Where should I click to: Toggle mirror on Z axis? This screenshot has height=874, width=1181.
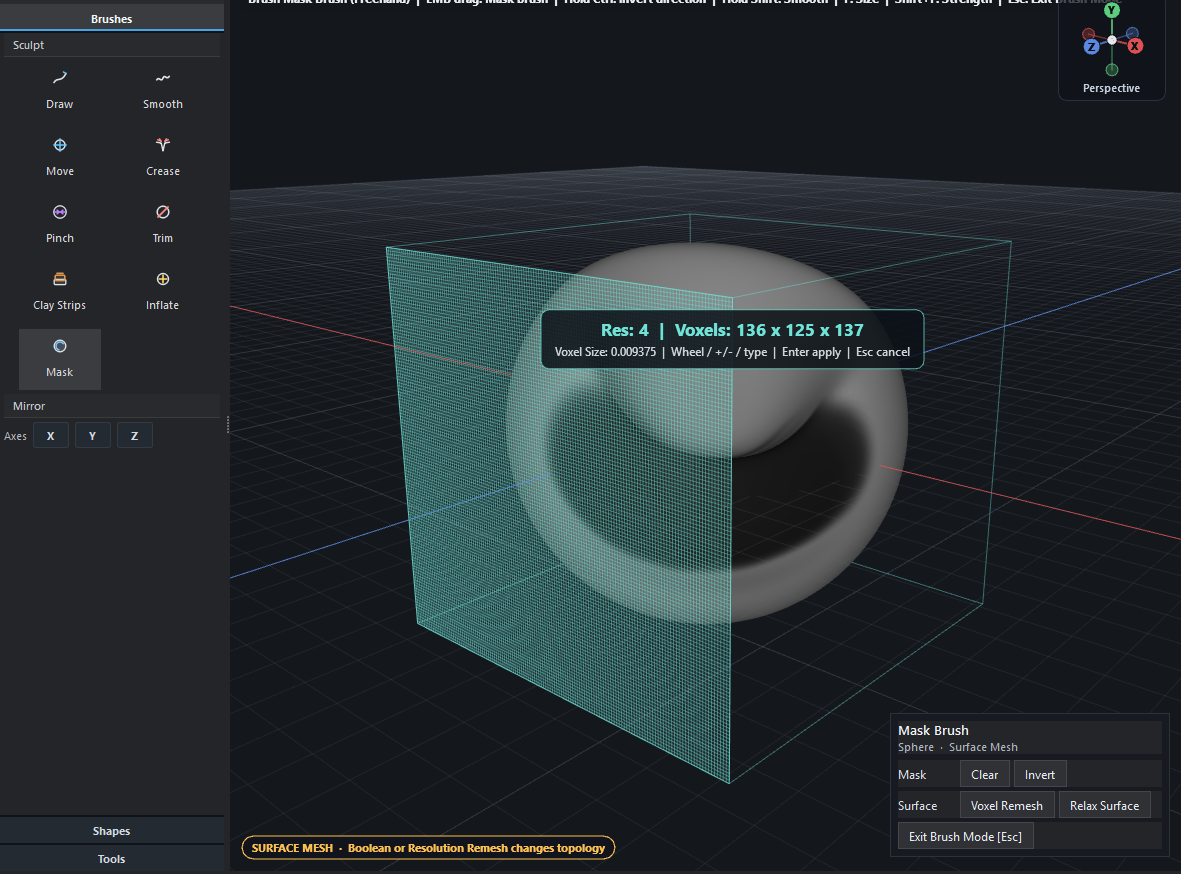pyautogui.click(x=135, y=435)
